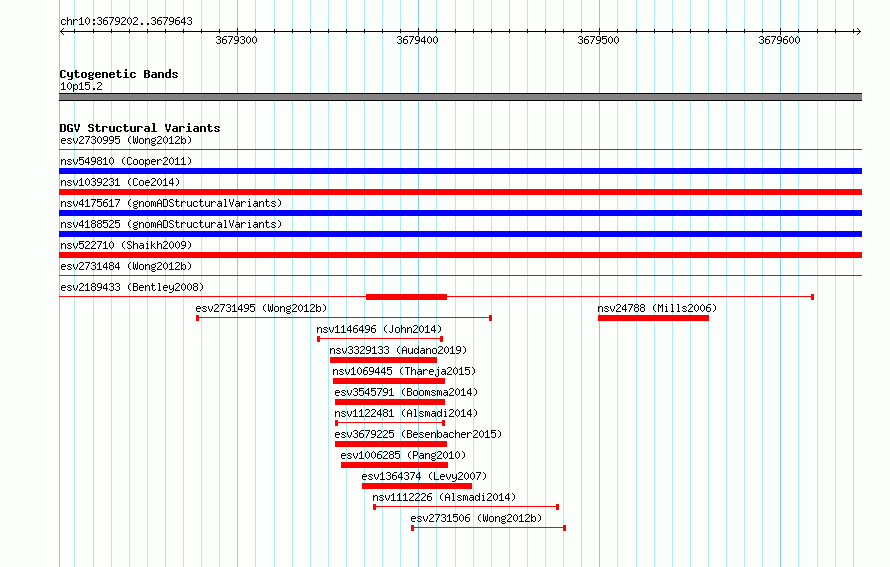Select the nsv4175617 blue variant bar
Viewport: 890px width, 567px height.
click(x=460, y=213)
